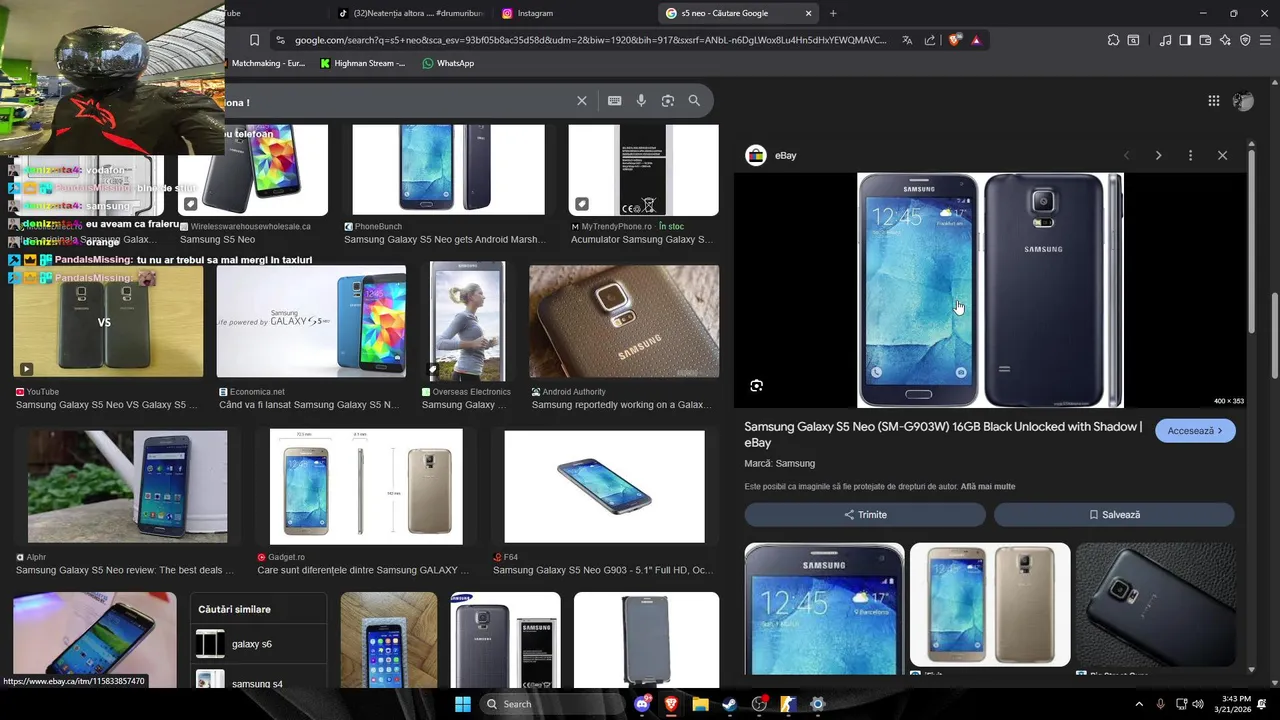1280x720 pixels.
Task: Open the Google account avatar
Action: pos(1243,101)
